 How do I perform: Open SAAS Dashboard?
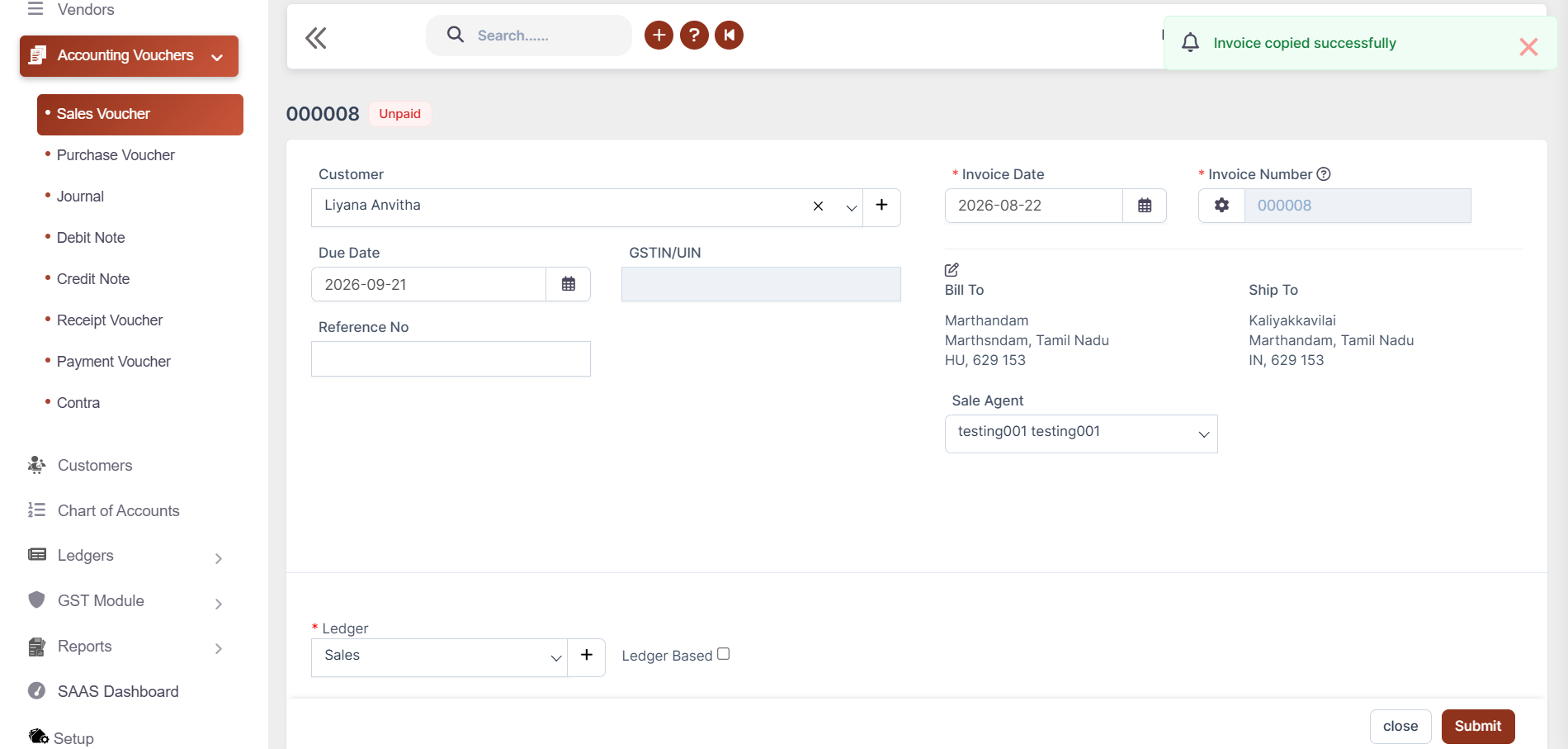(x=118, y=692)
